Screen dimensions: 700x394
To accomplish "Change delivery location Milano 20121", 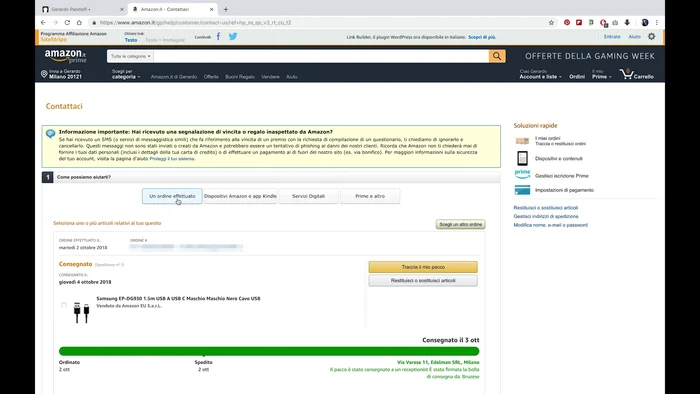I will [x=61, y=74].
